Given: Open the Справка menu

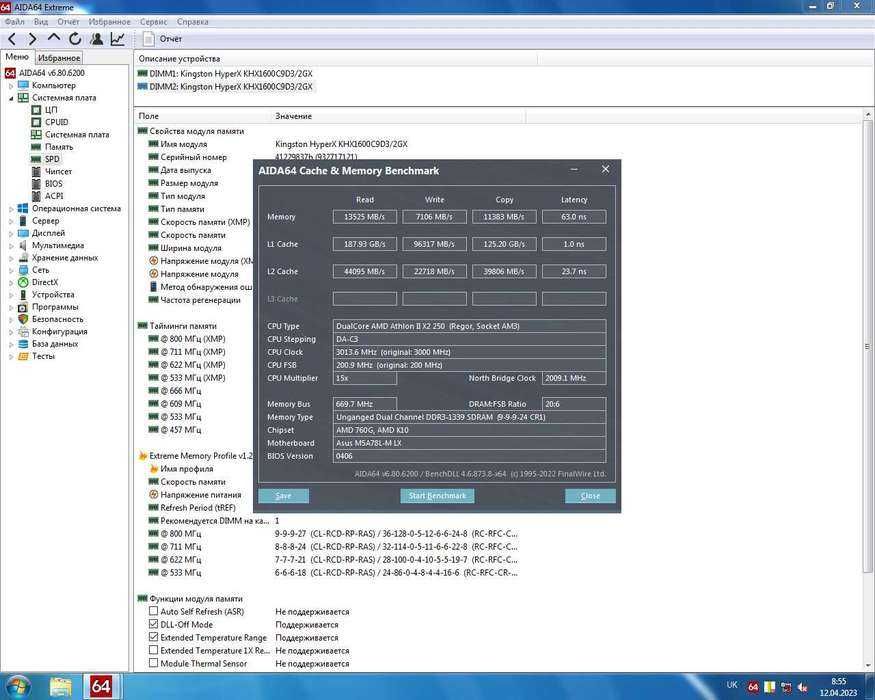Looking at the screenshot, I should click(x=193, y=22).
